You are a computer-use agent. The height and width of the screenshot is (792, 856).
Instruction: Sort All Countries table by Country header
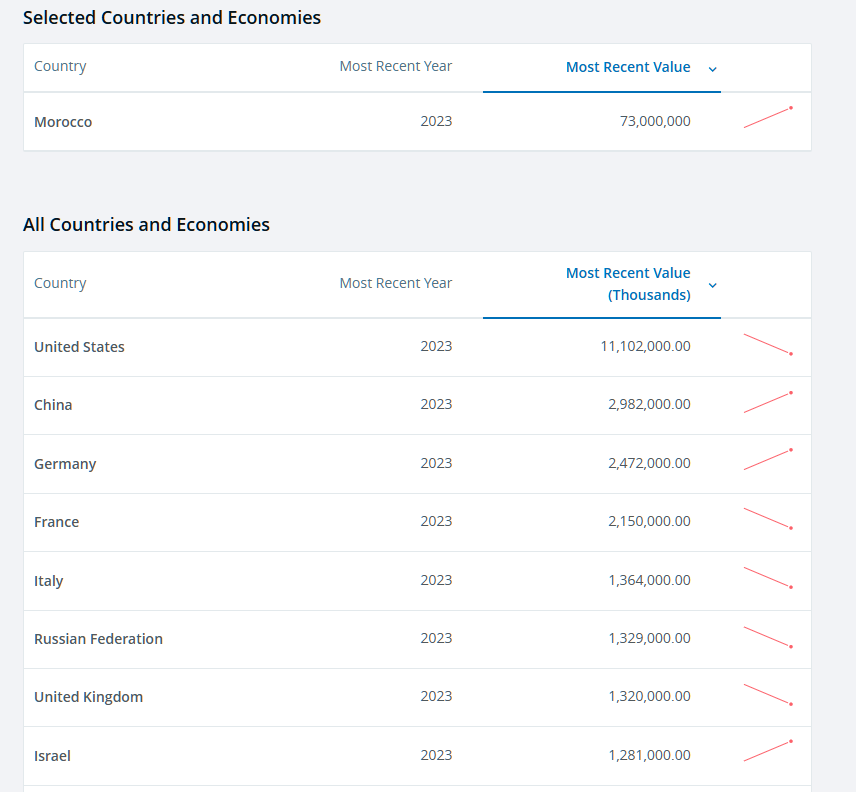pos(60,283)
